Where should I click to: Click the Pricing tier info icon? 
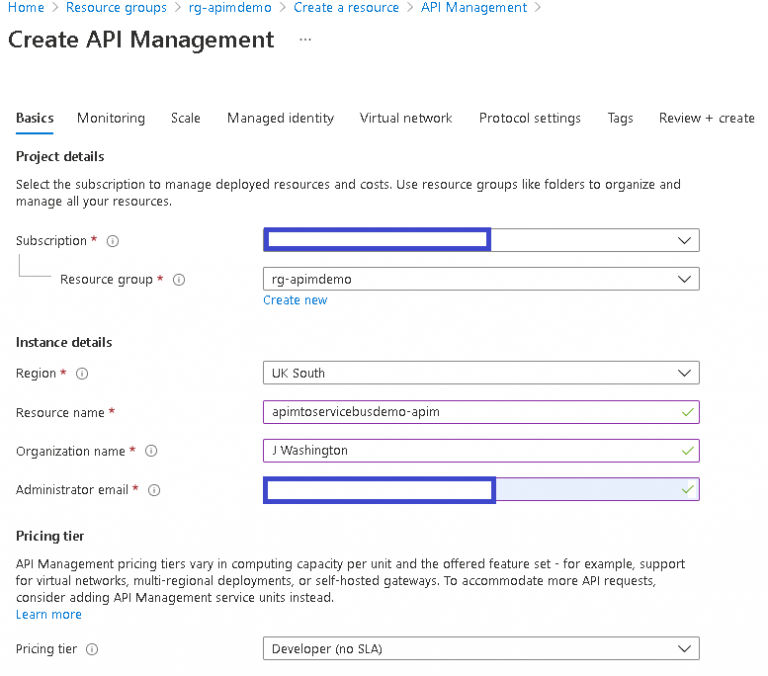[x=92, y=649]
